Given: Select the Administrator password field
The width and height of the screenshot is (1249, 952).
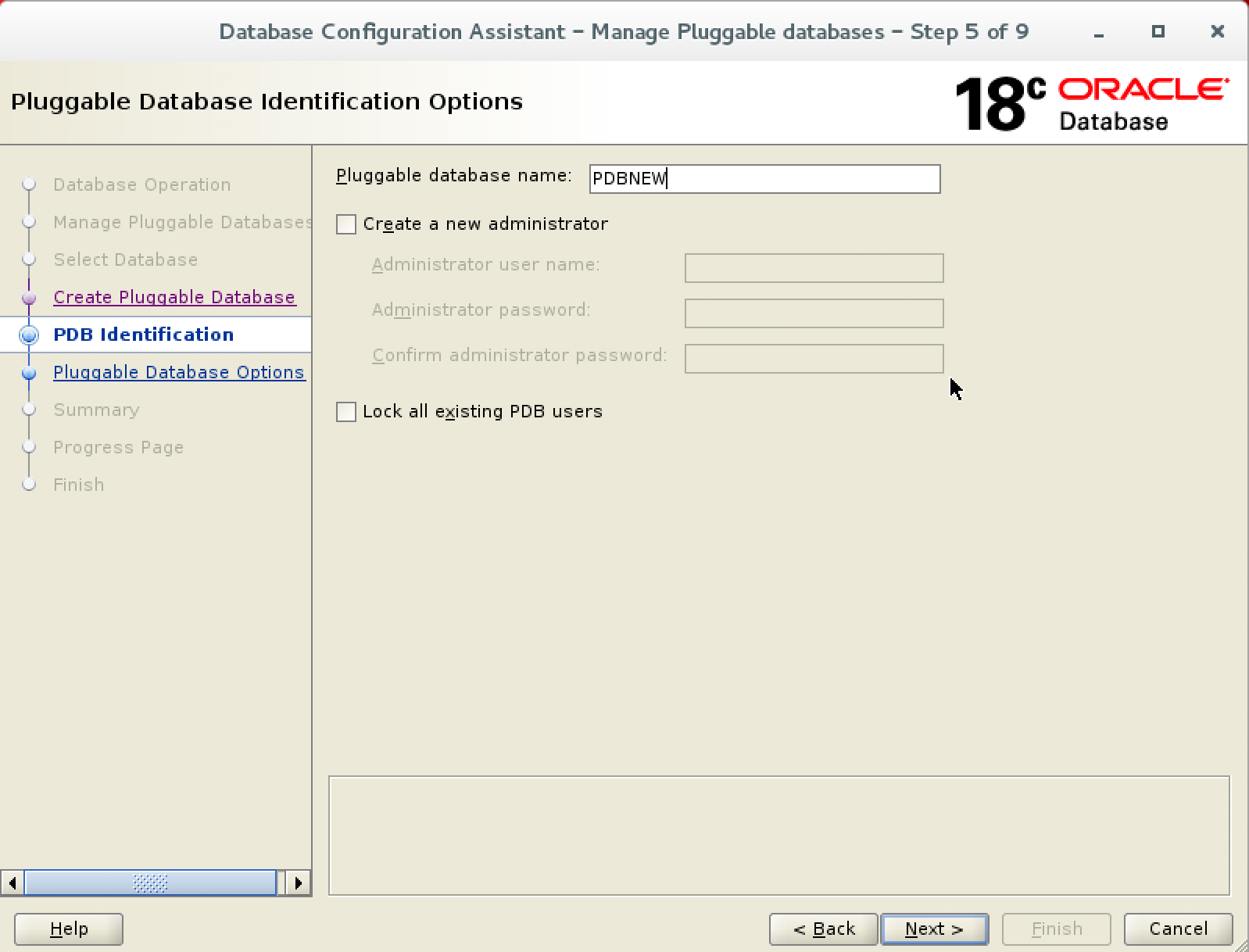Looking at the screenshot, I should pos(814,313).
